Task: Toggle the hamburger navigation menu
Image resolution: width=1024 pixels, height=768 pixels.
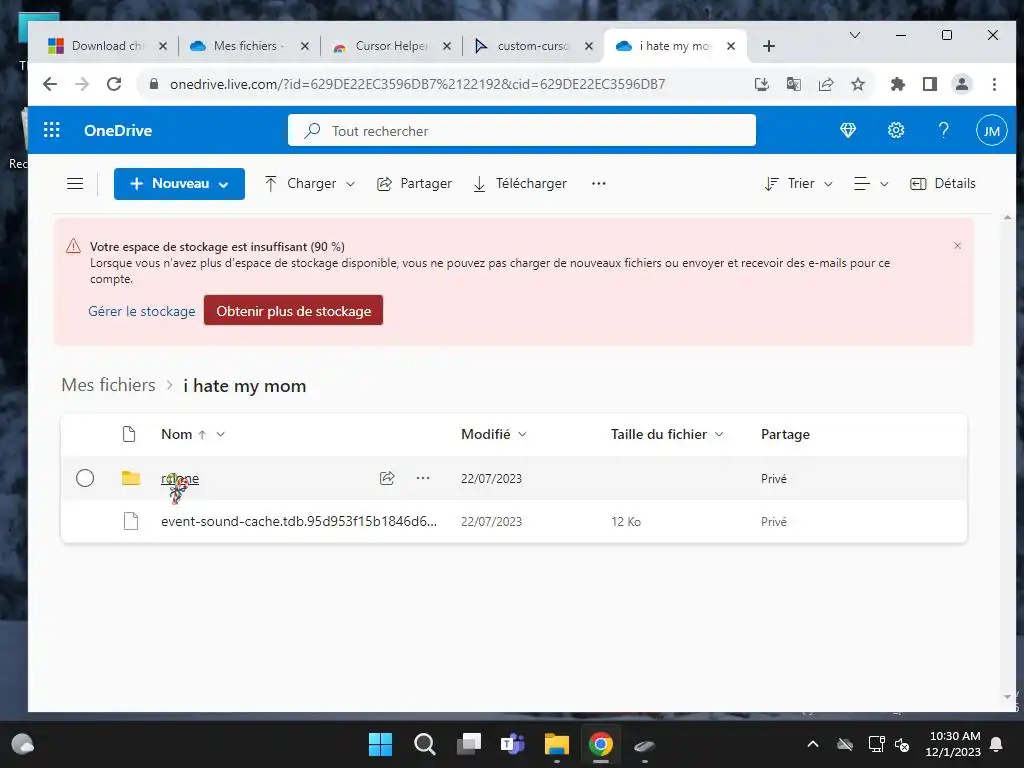Action: 75,184
